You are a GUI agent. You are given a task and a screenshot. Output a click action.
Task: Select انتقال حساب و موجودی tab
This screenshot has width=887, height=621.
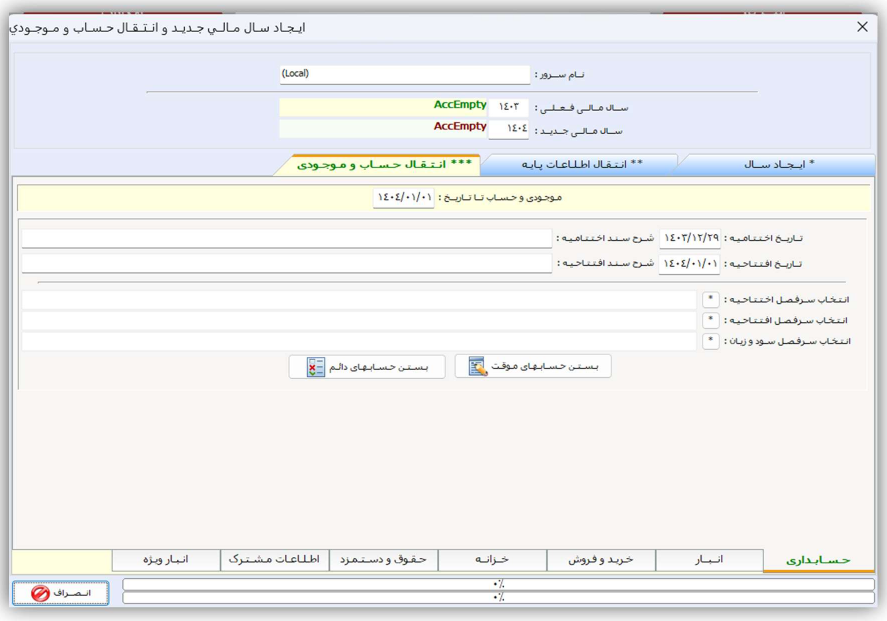pos(384,165)
